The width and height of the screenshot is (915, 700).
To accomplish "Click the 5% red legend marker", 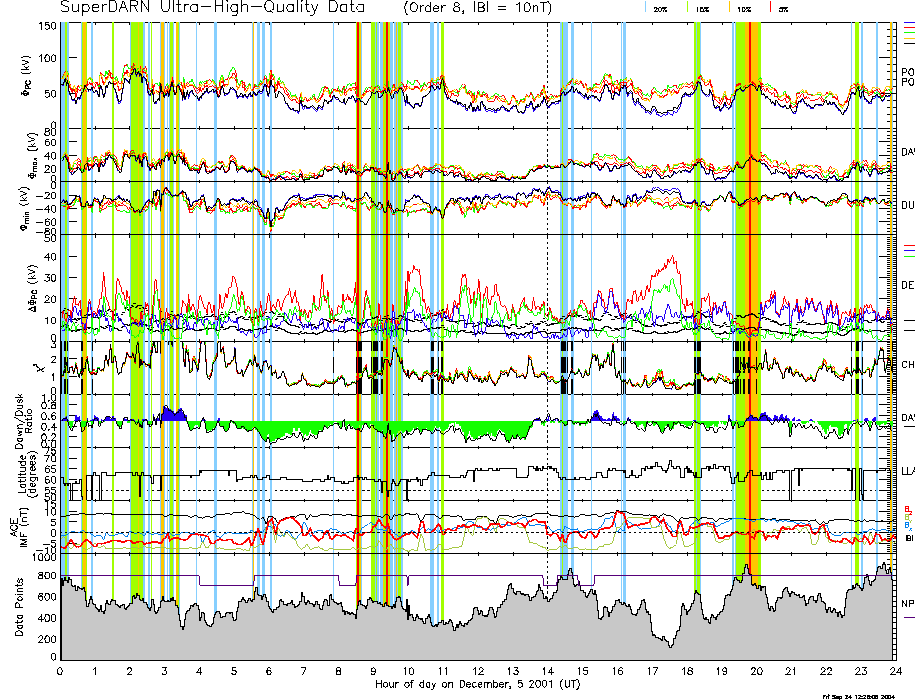I will [x=768, y=8].
